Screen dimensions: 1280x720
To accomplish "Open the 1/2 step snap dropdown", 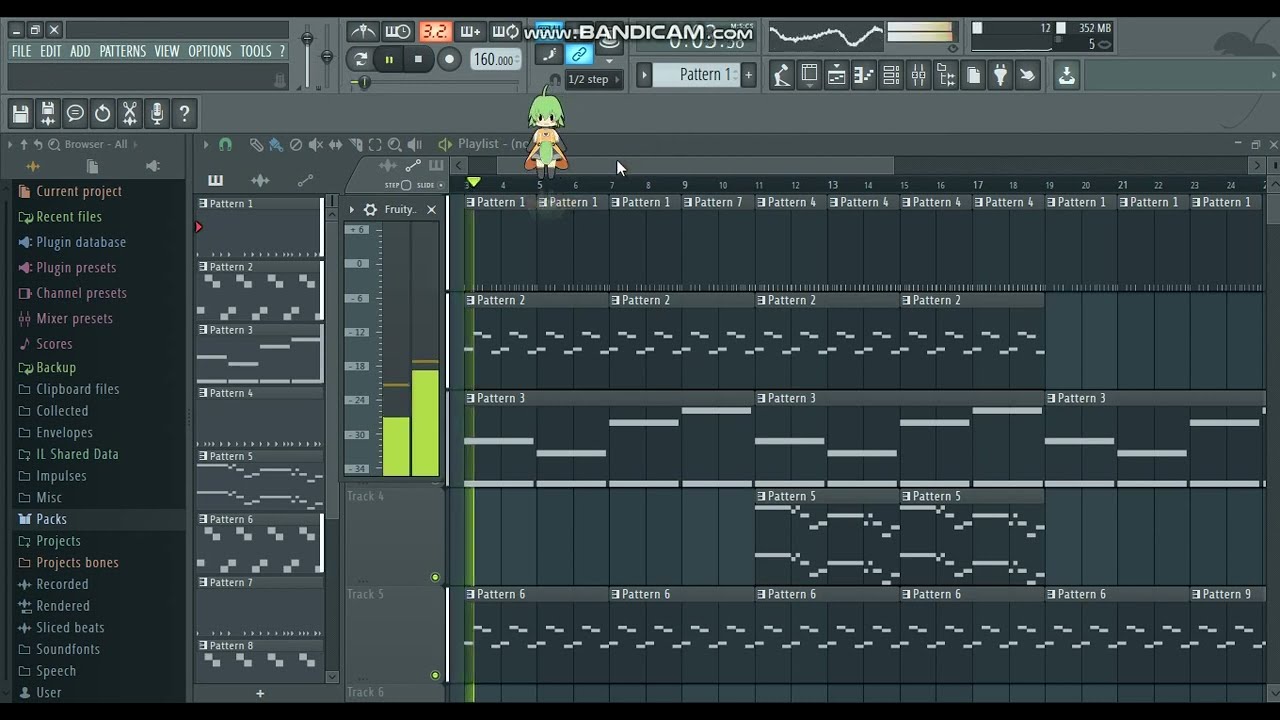I will 594,79.
